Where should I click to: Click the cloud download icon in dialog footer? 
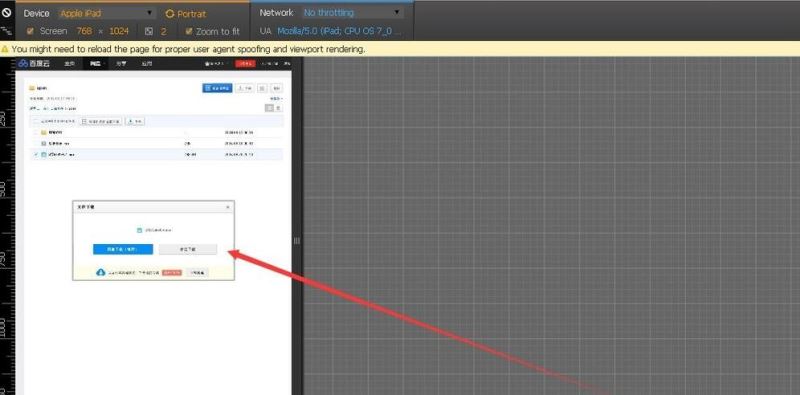[x=101, y=273]
